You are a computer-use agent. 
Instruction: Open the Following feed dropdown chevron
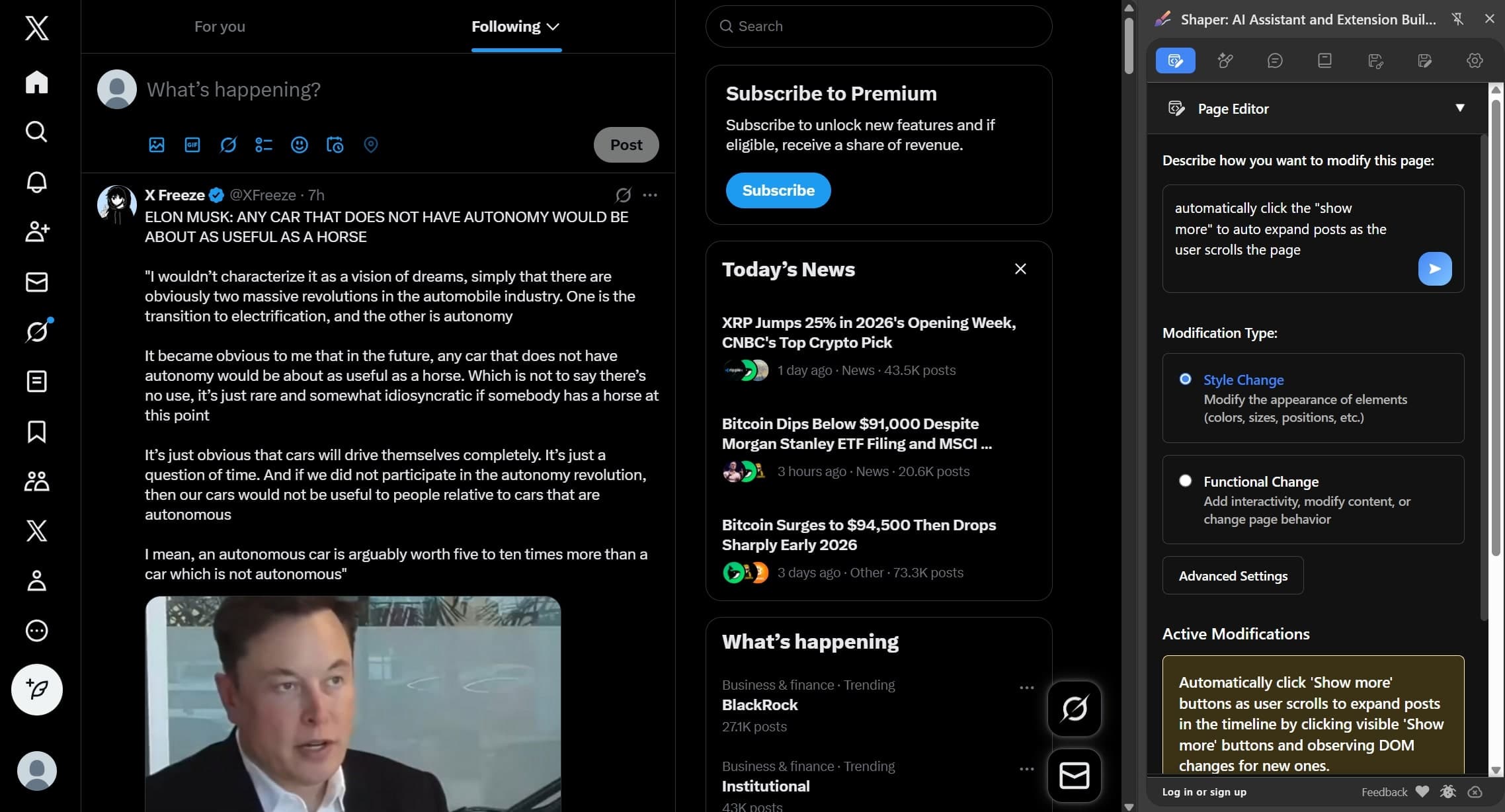[x=554, y=26]
